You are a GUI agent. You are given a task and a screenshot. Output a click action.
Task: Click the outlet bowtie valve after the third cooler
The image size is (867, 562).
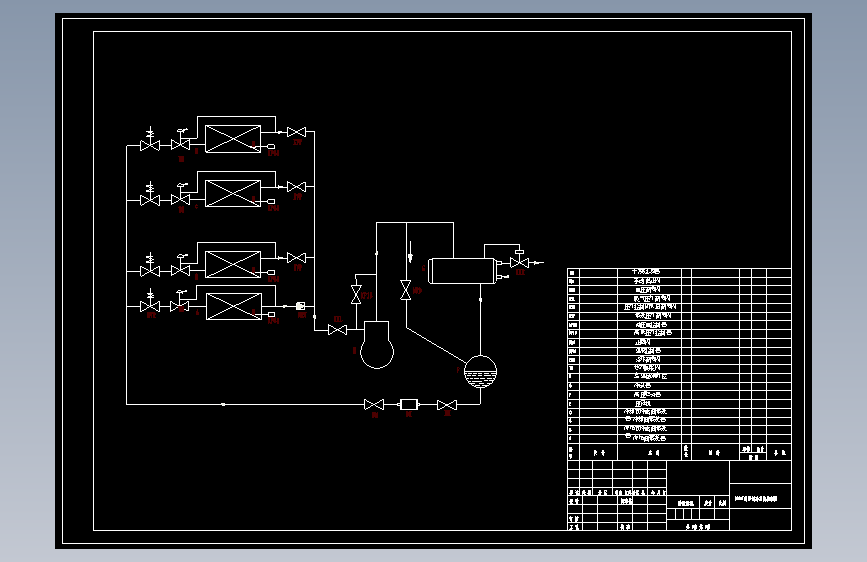pos(296,258)
